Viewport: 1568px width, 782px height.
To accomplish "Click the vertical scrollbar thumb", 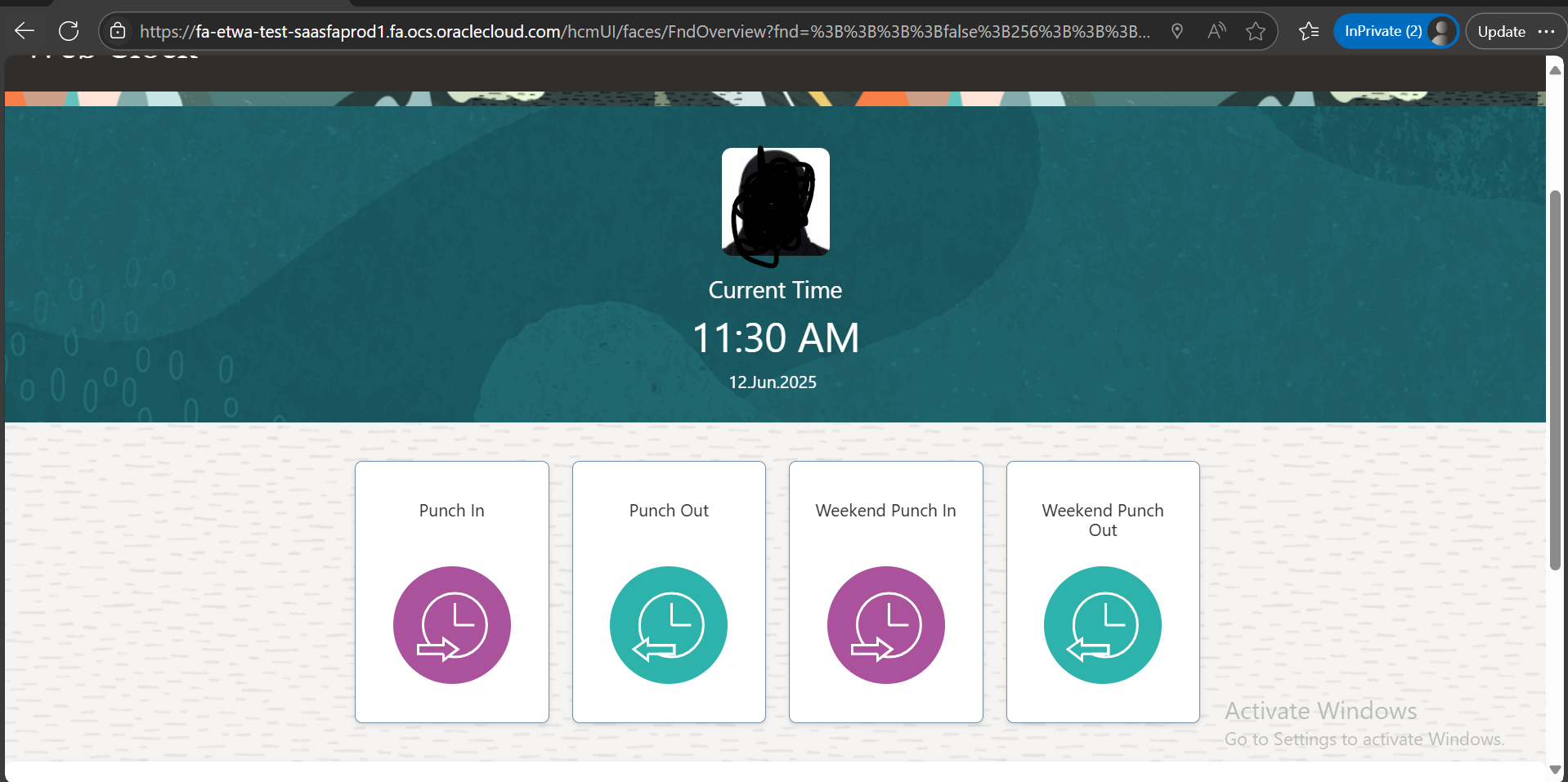I will [1555, 380].
